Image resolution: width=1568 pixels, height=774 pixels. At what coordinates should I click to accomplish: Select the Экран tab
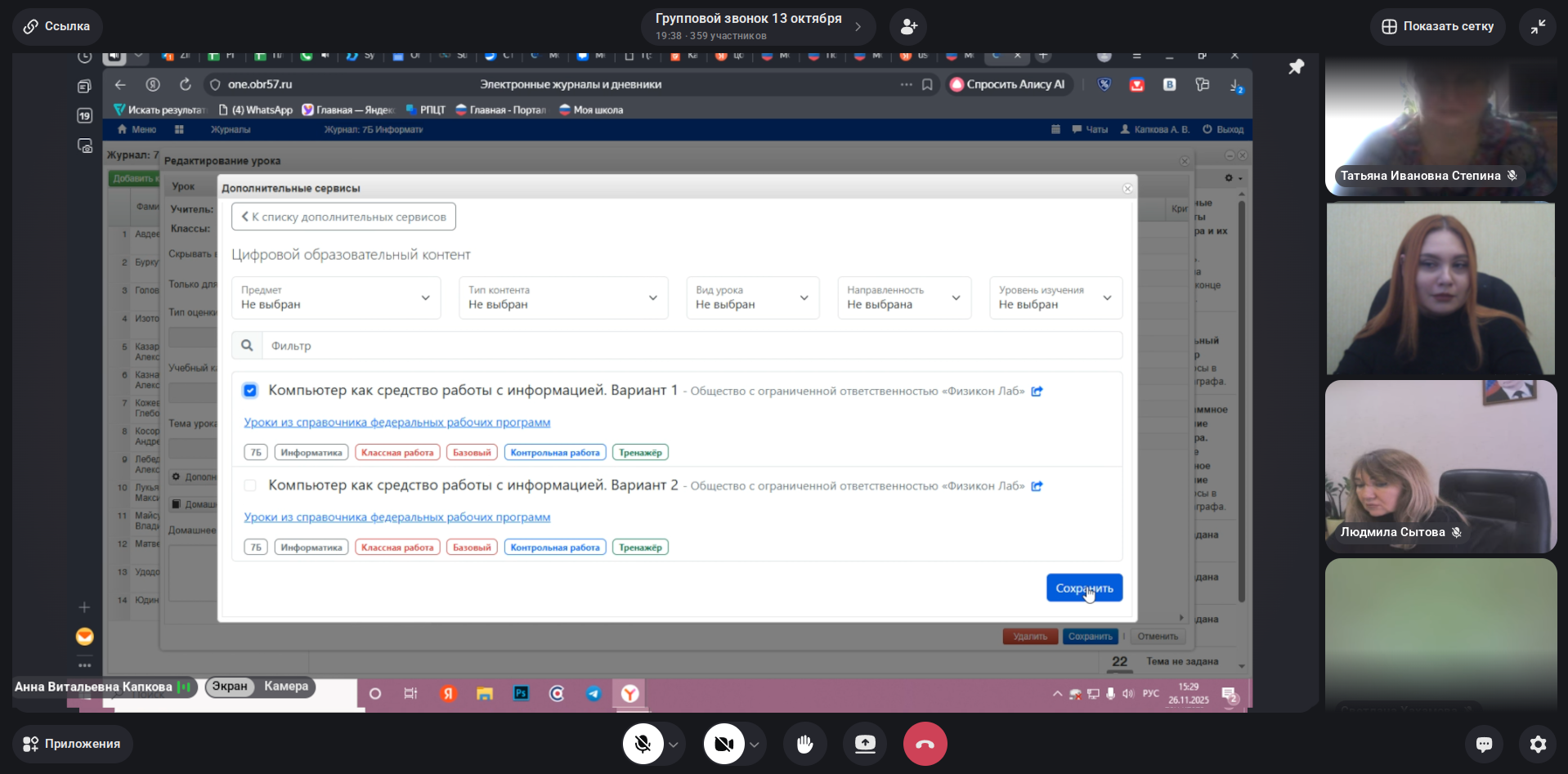point(230,687)
